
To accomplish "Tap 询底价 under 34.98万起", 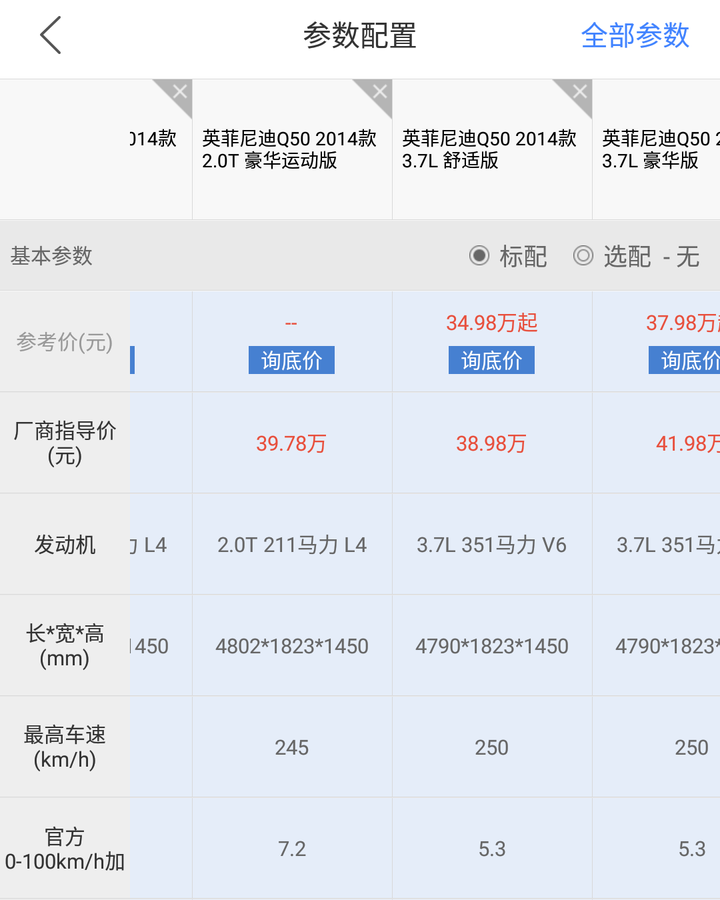I will [491, 360].
